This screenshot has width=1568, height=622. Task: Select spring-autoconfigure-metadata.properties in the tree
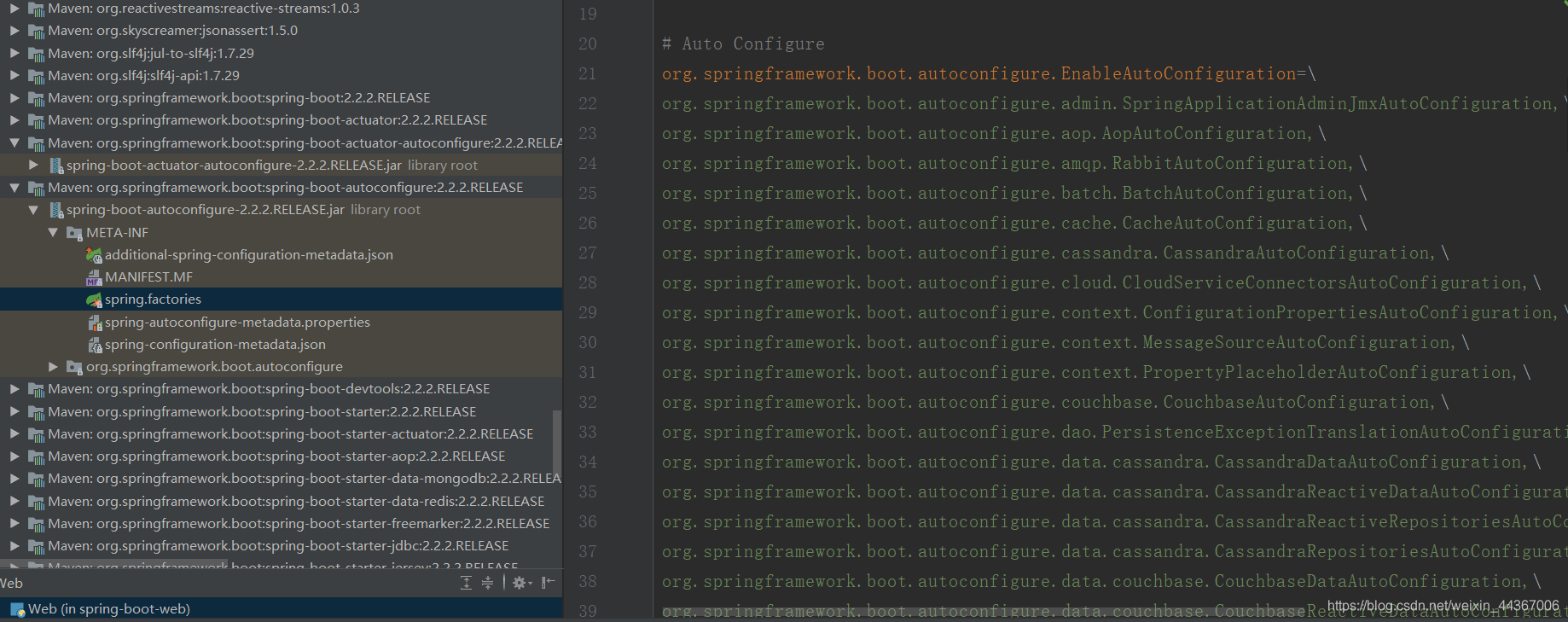coord(237,323)
